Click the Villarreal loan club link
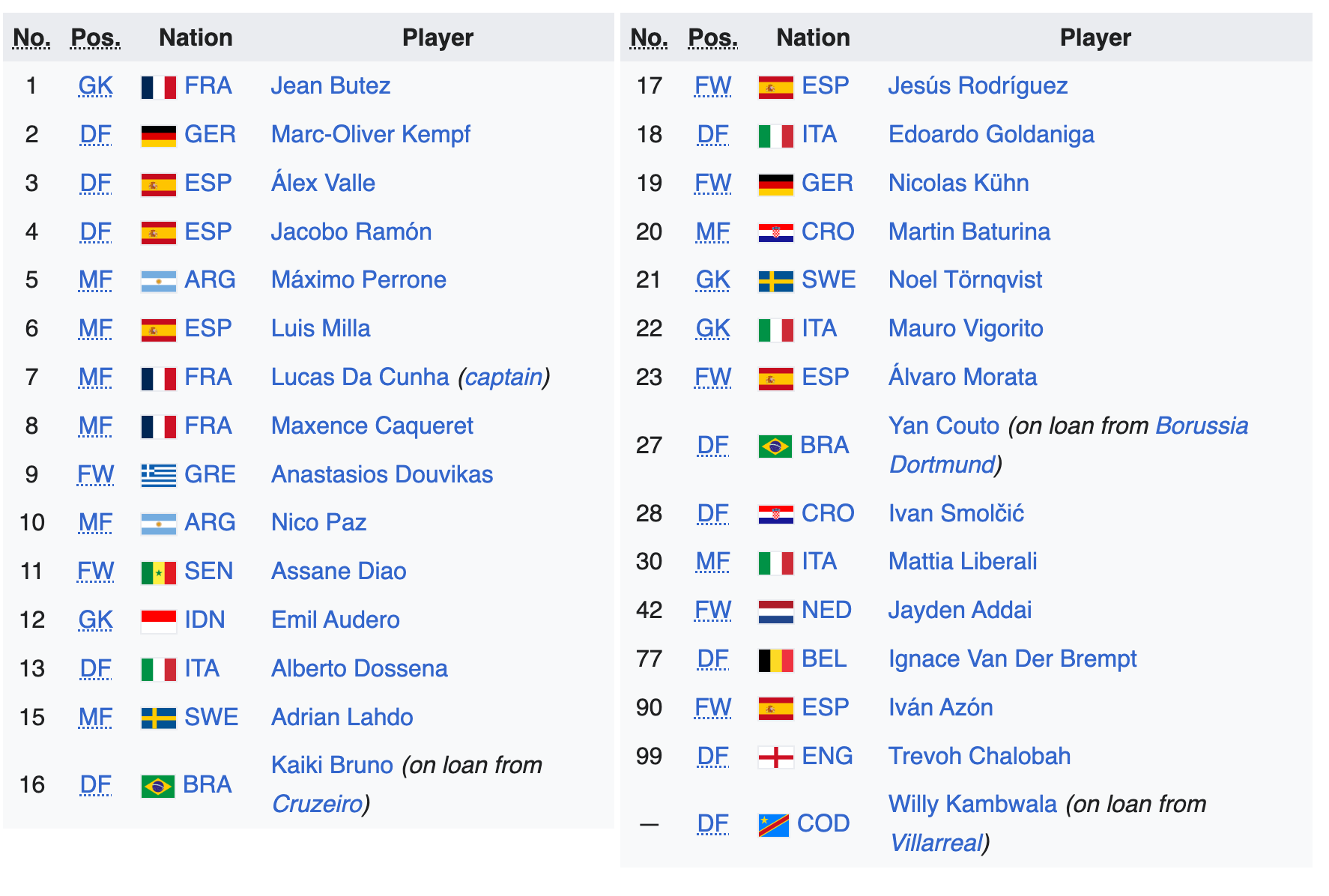The image size is (1329, 896). 936,843
